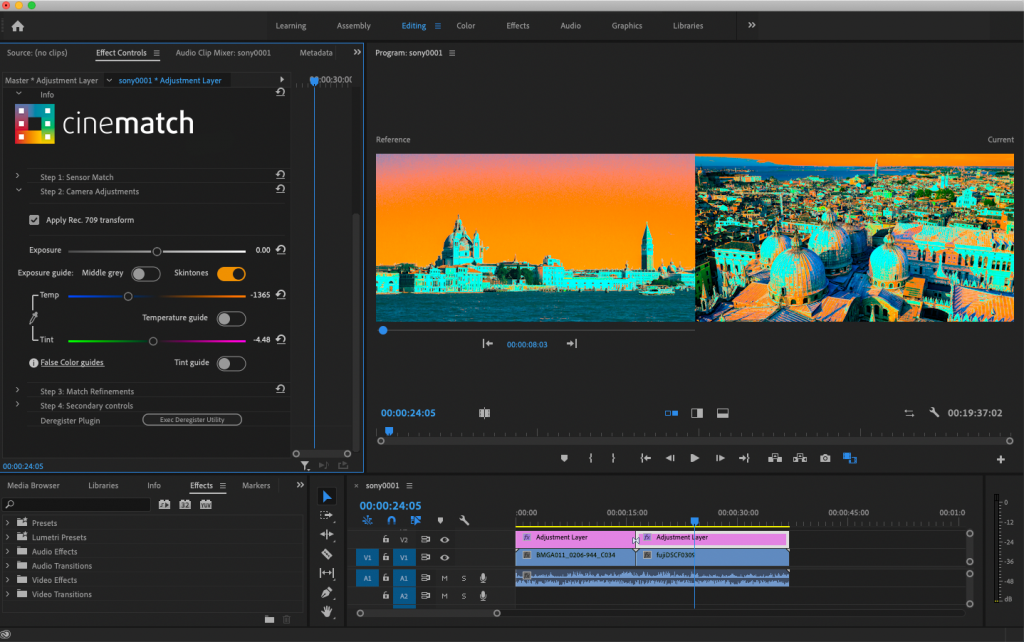Viewport: 1024px width, 642px height.
Task: Select the Pen tool in timeline toolbar
Action: [x=327, y=592]
